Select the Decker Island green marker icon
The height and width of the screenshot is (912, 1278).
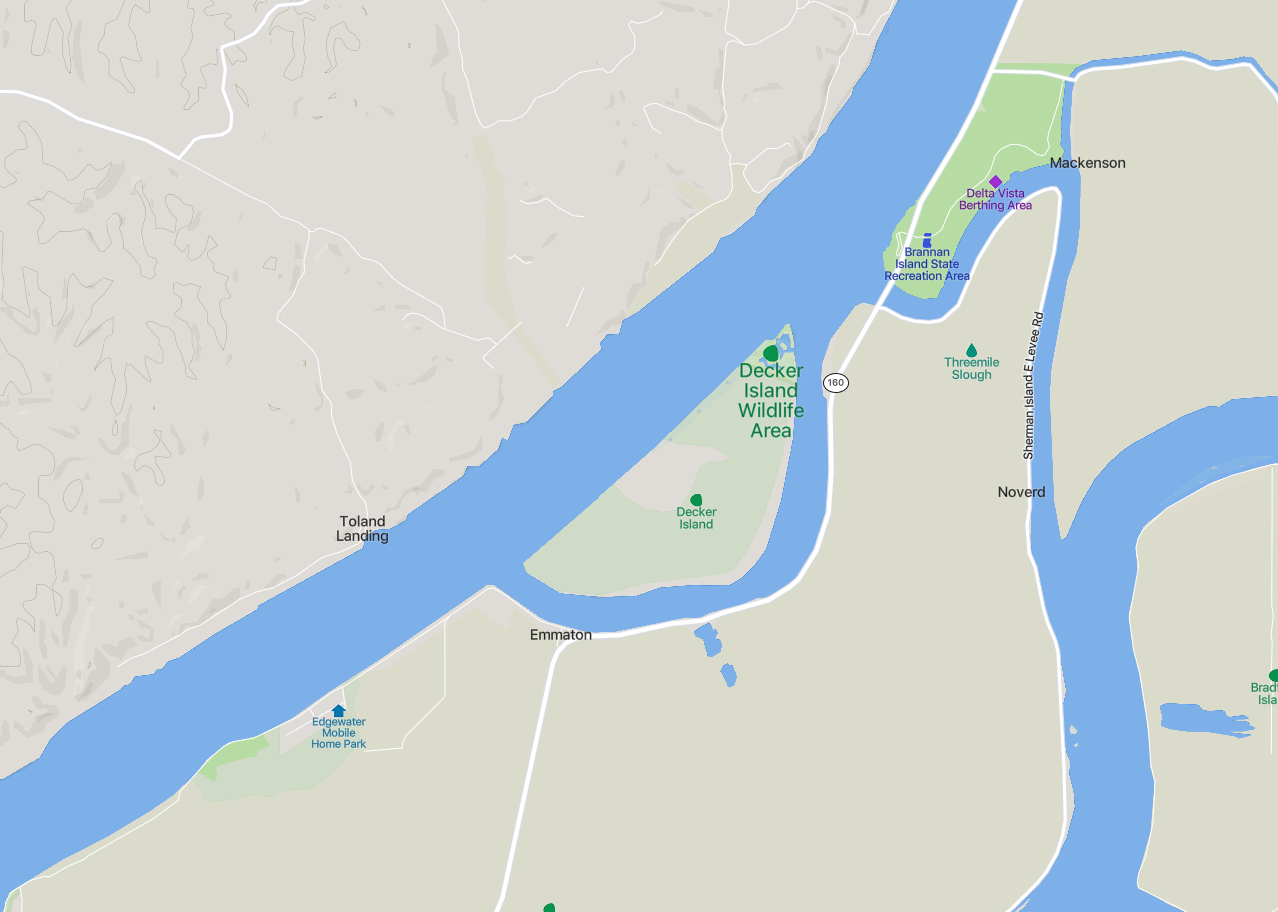(696, 500)
